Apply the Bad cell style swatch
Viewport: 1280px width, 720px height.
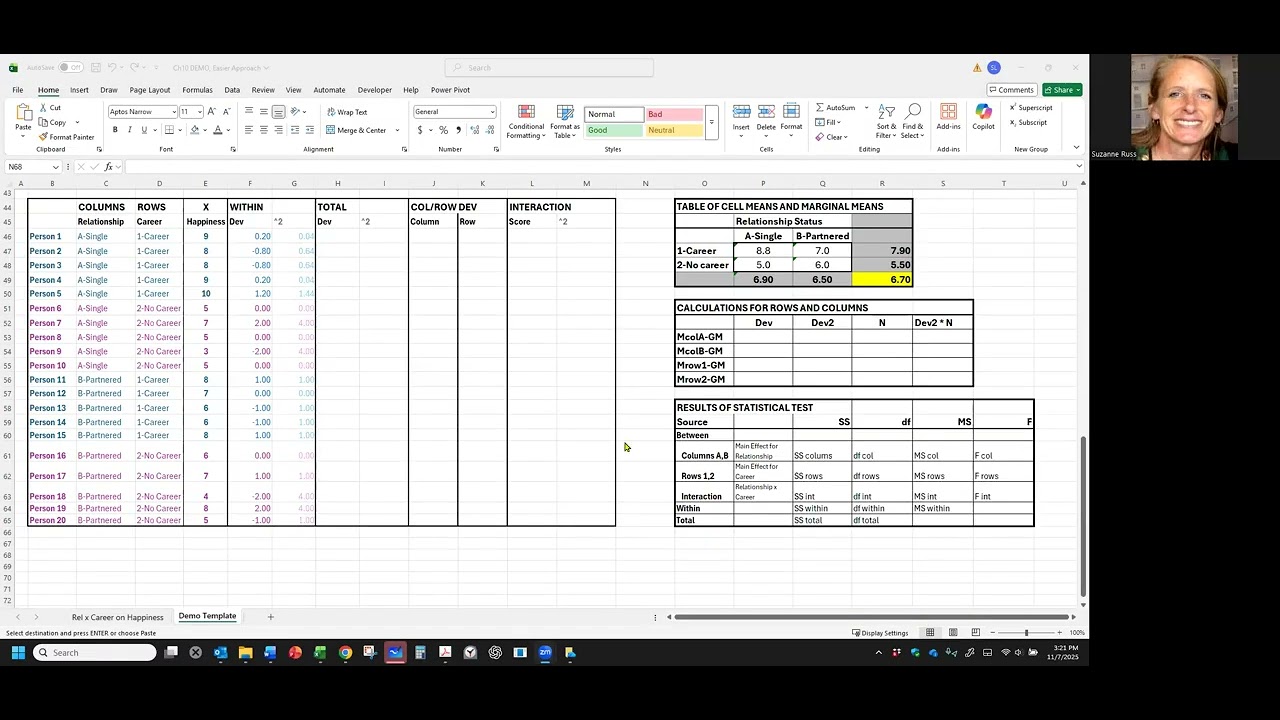[673, 114]
